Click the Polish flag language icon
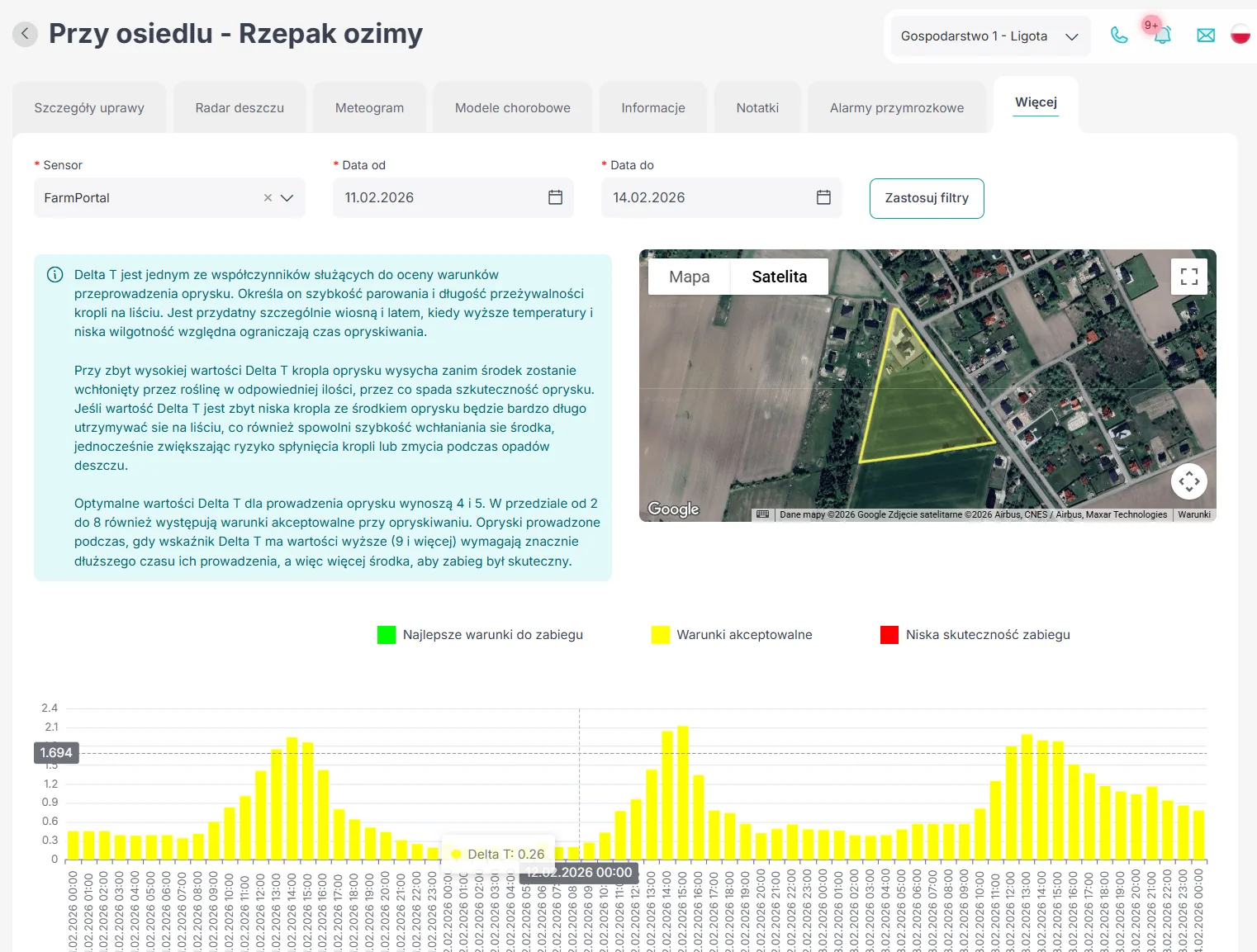The height and width of the screenshot is (952, 1257). point(1240,35)
